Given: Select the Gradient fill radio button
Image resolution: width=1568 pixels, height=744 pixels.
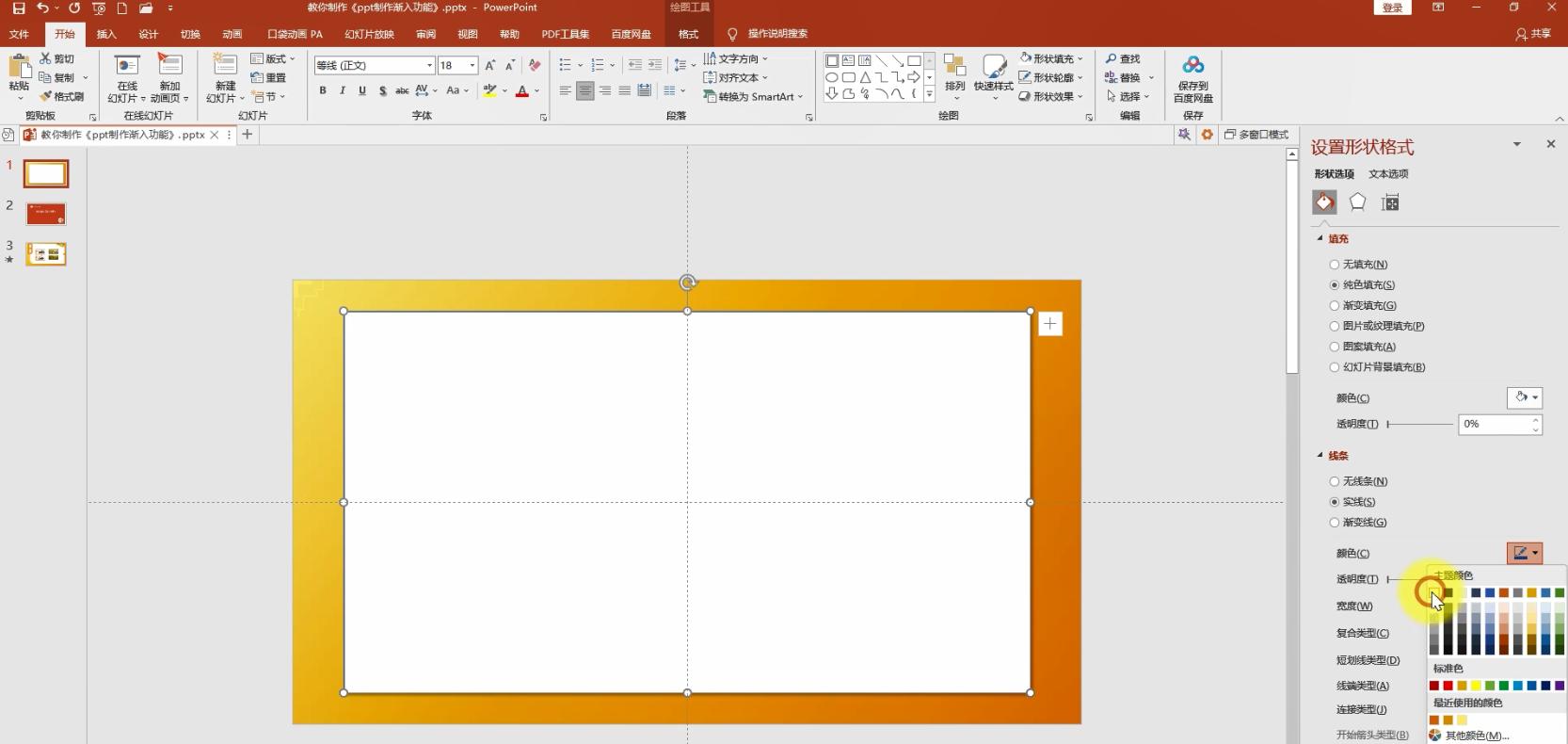Looking at the screenshot, I should click(x=1335, y=306).
